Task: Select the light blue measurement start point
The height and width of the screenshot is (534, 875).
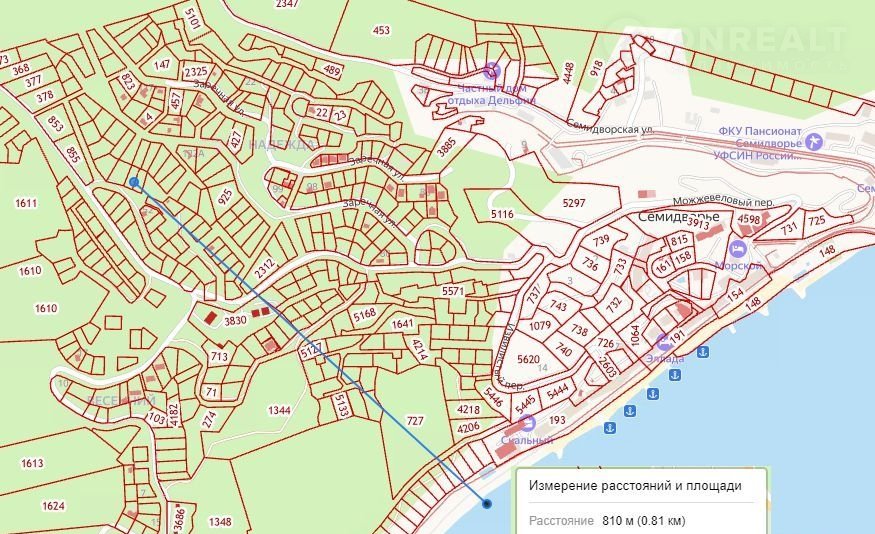Action: coord(134,181)
